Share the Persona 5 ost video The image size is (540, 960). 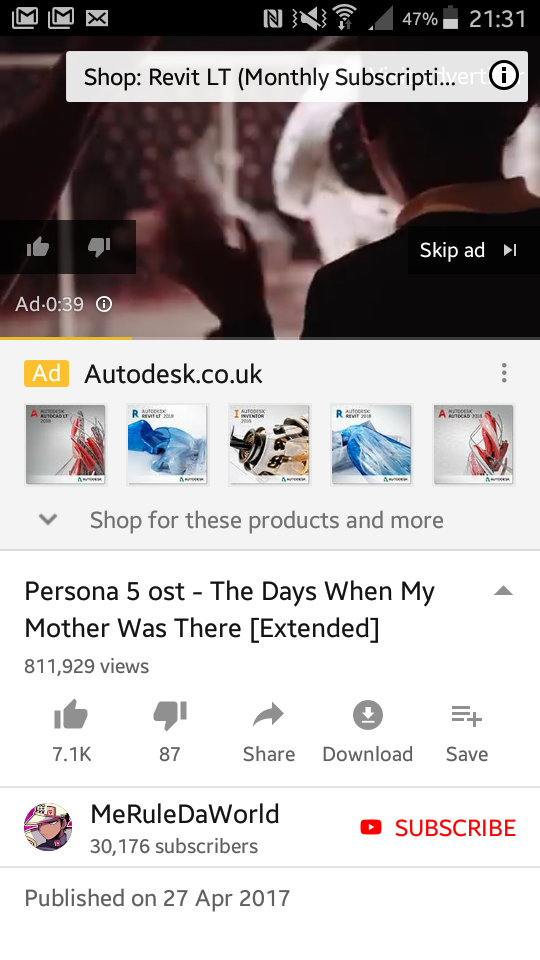tap(269, 731)
